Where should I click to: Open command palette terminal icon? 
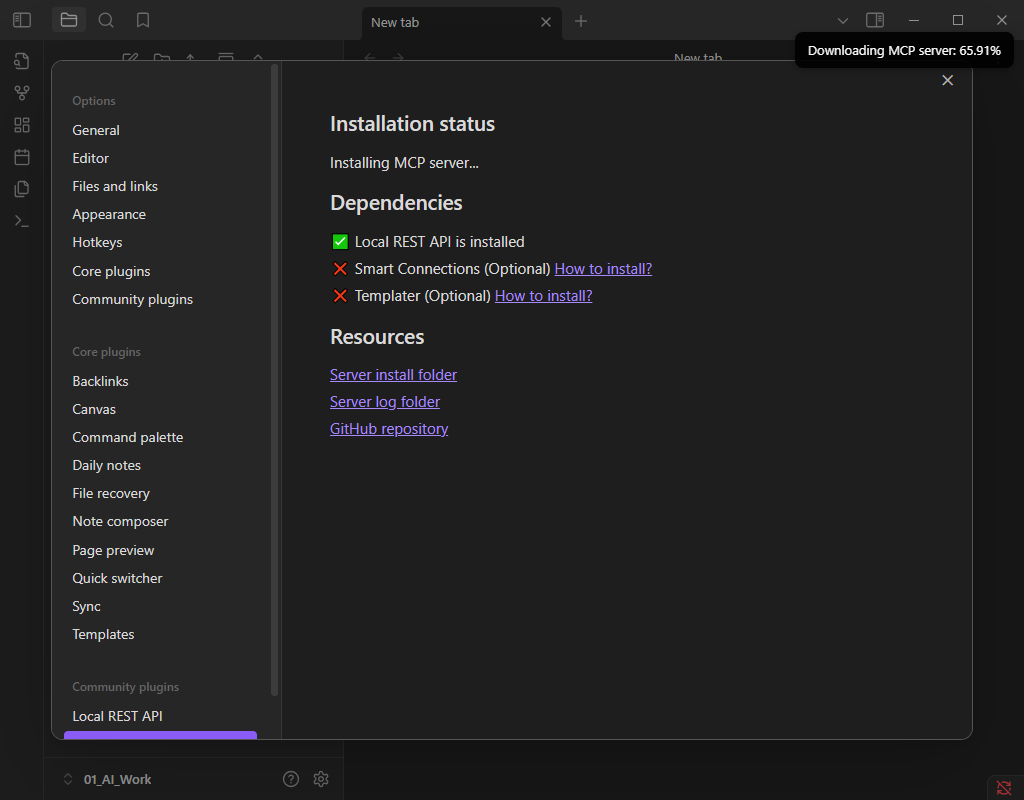pos(22,221)
